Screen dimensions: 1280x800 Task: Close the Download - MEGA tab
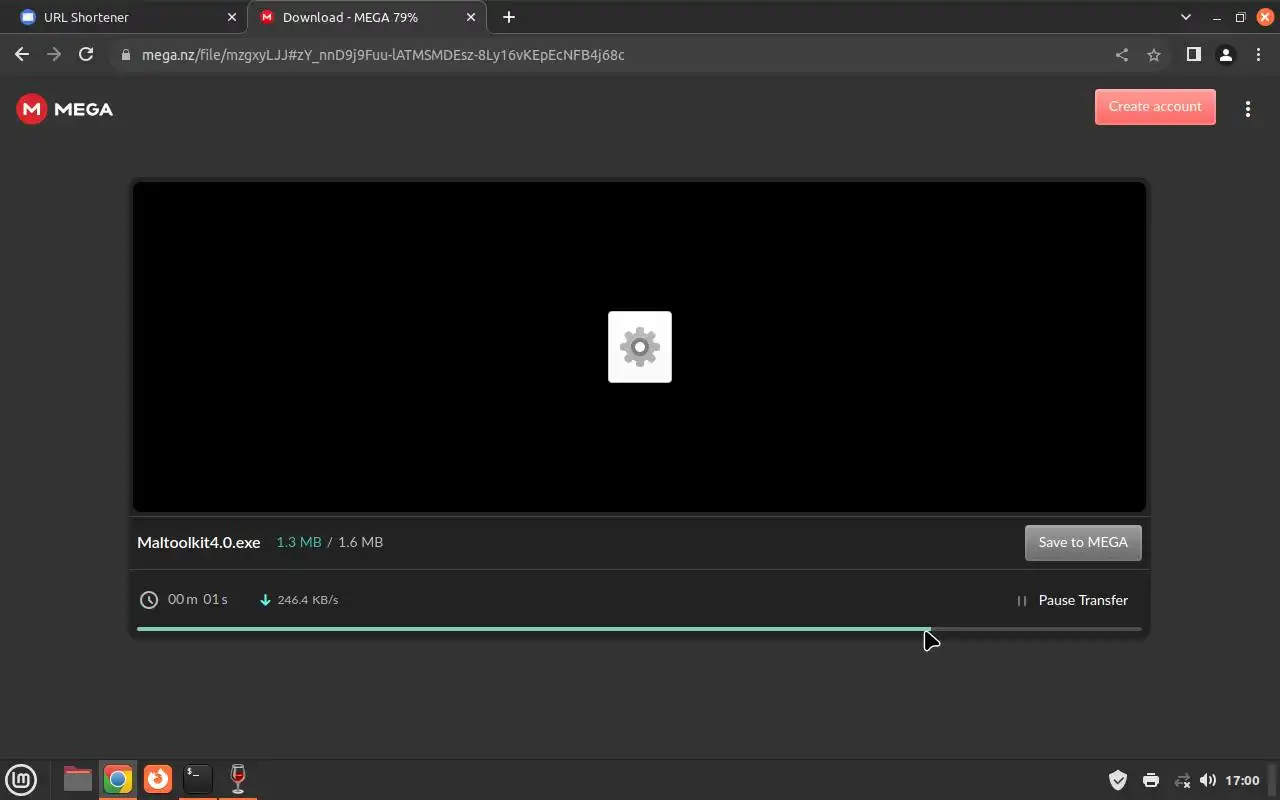click(x=471, y=17)
